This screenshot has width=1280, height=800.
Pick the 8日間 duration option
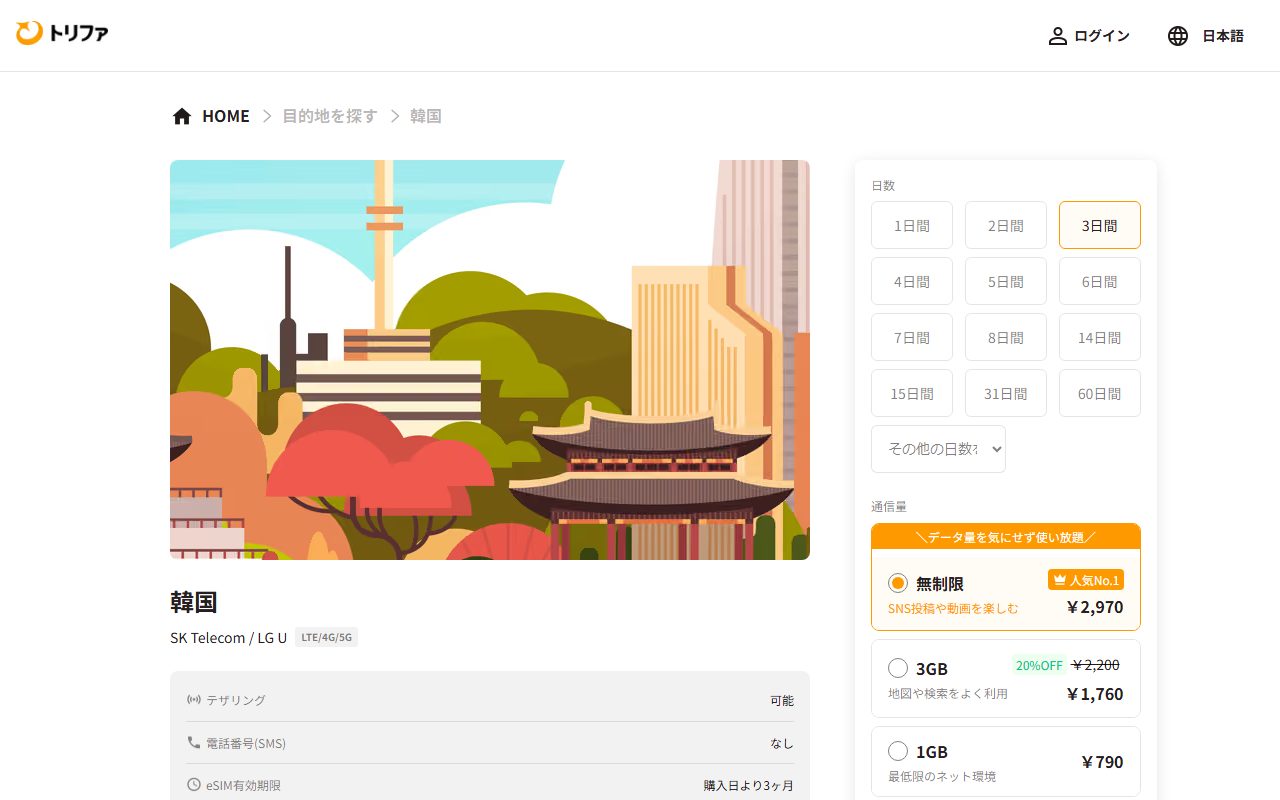pos(1006,337)
